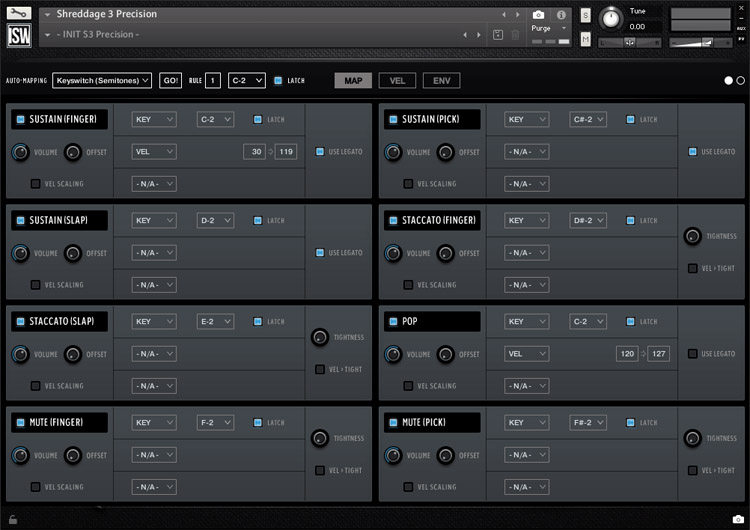The image size is (750, 530).
Task: Toggle the Pop articulation on/off
Action: point(393,321)
